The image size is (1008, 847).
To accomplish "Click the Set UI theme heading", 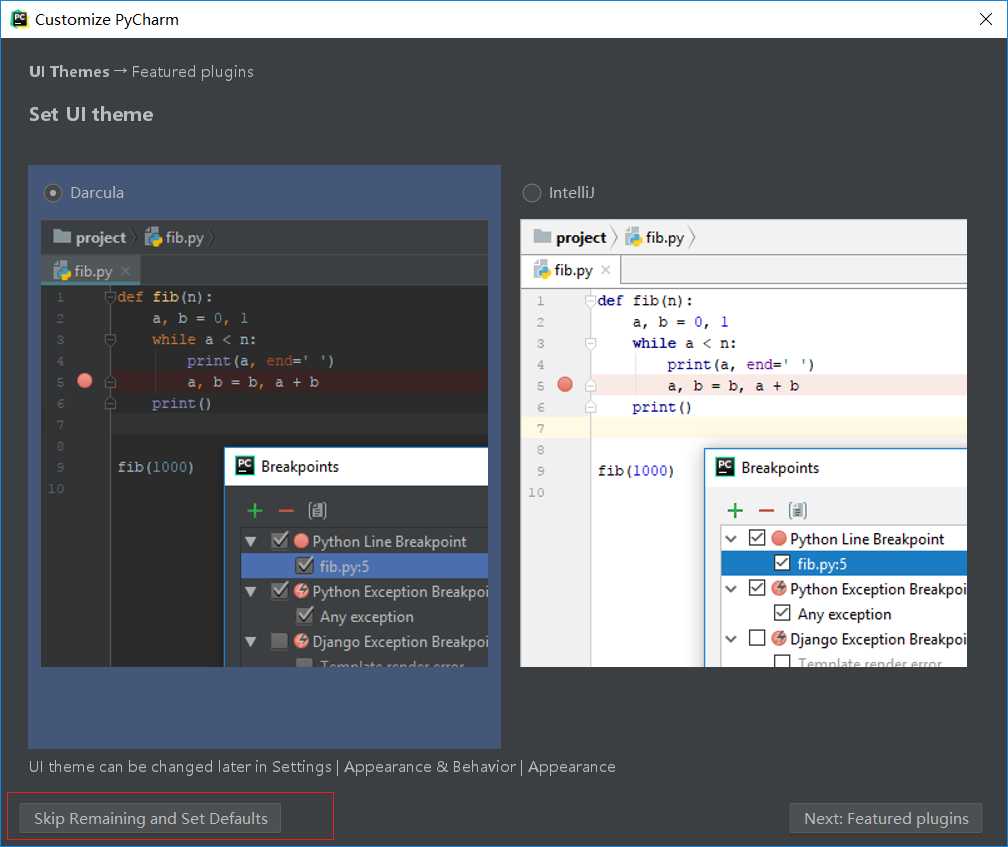I will coord(91,114).
